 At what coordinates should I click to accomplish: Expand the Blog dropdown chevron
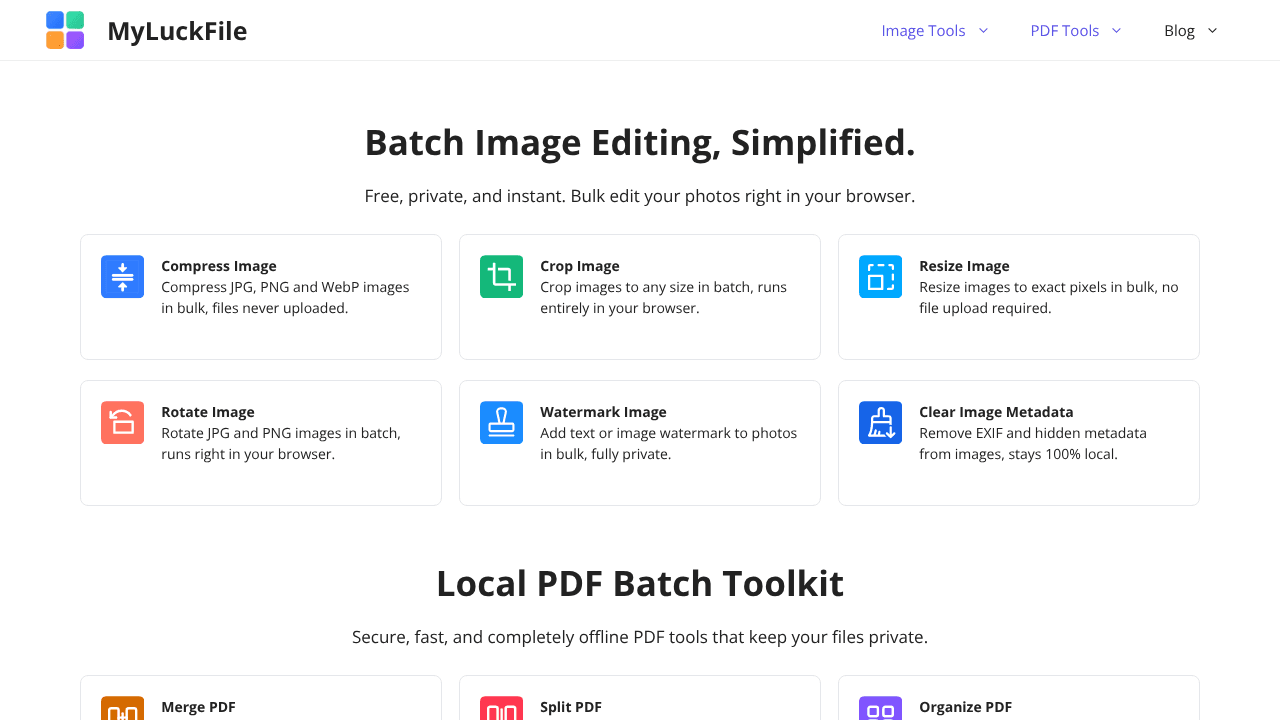pyautogui.click(x=1212, y=30)
